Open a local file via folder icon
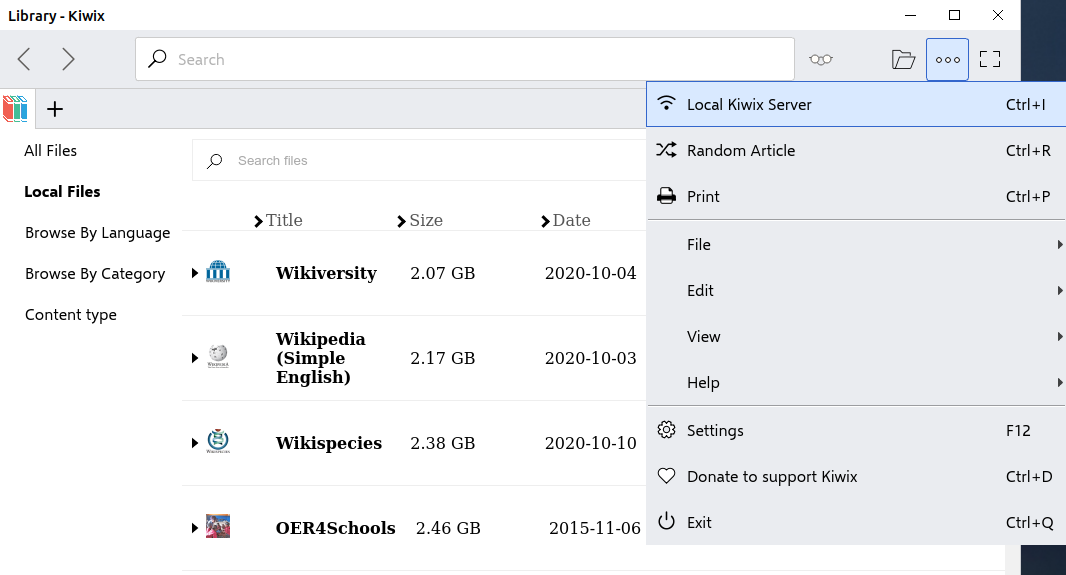This screenshot has width=1066, height=575. pyautogui.click(x=903, y=59)
